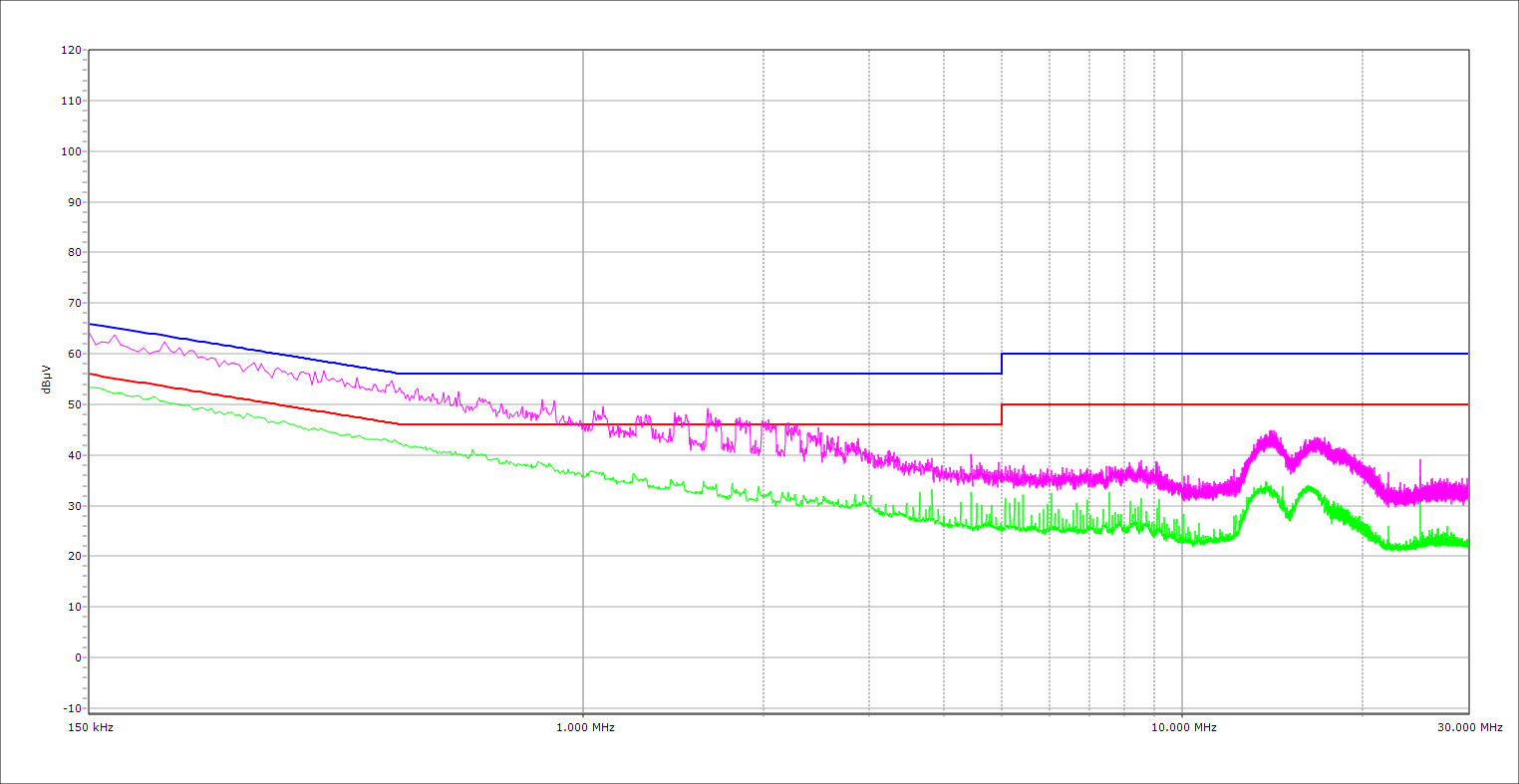Click the 120 y-axis top label

pyautogui.click(x=70, y=51)
